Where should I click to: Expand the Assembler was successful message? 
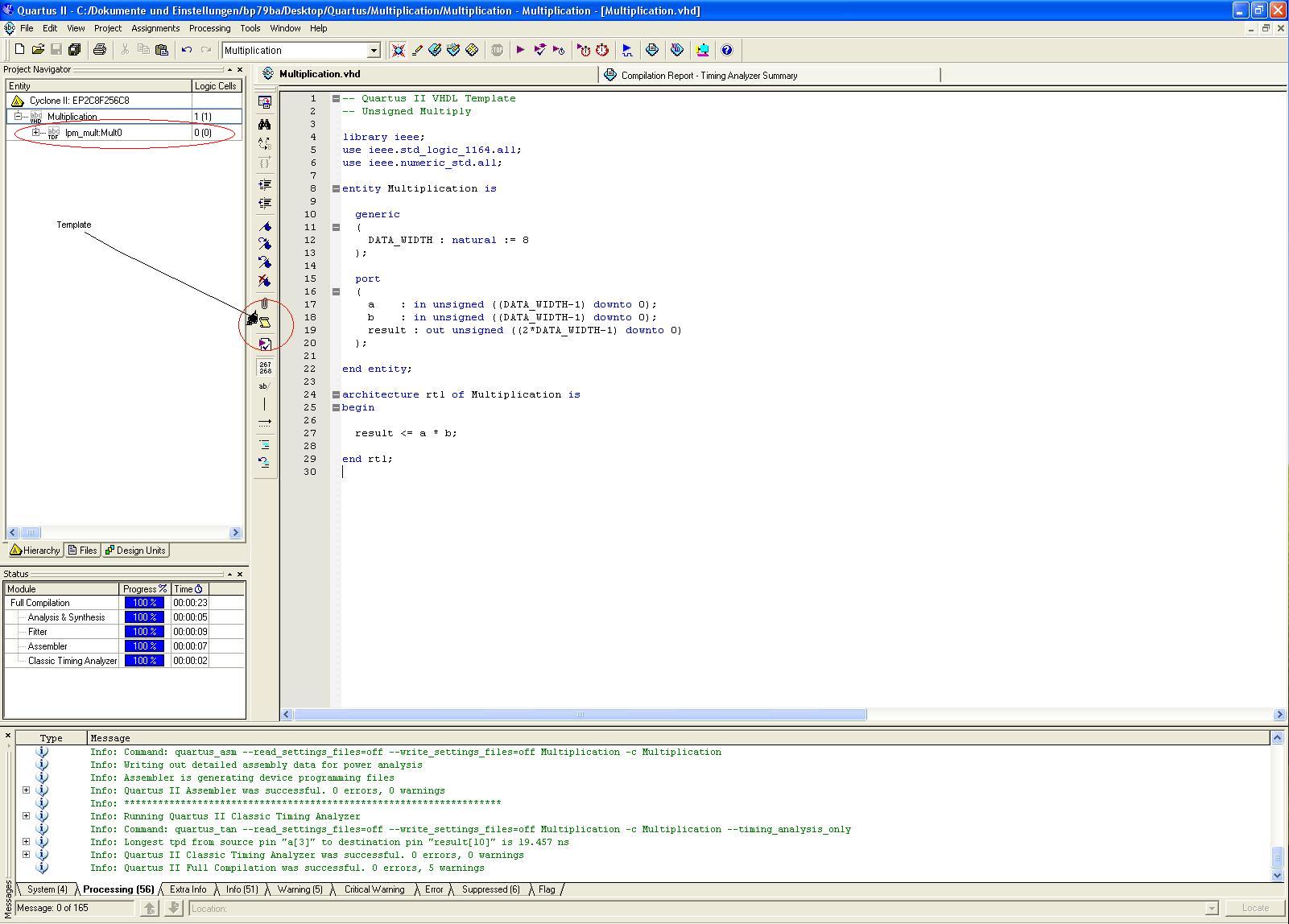(x=26, y=790)
